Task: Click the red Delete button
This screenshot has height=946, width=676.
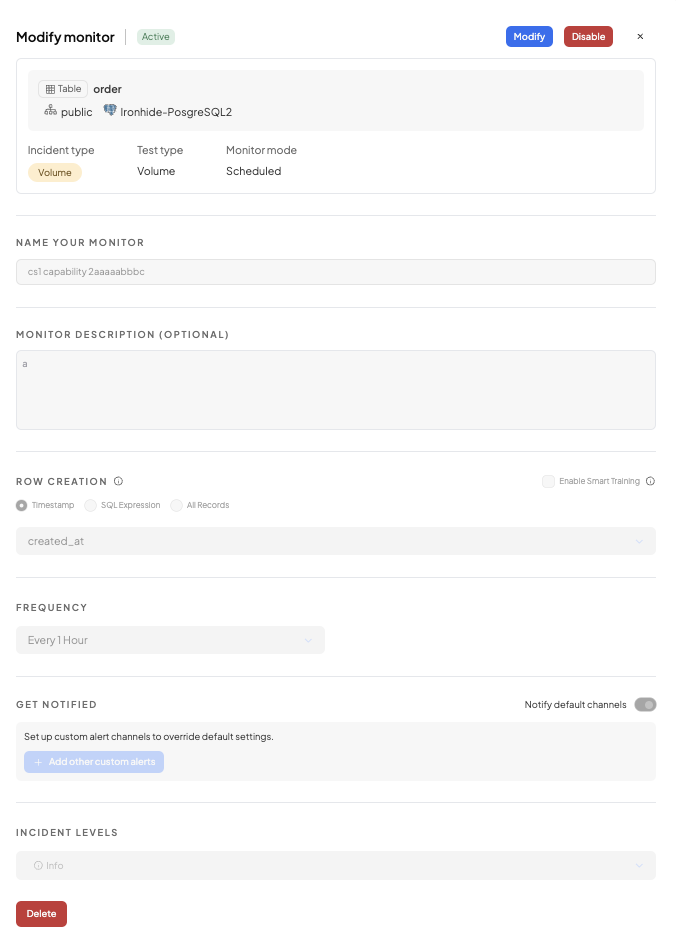Action: pos(41,914)
